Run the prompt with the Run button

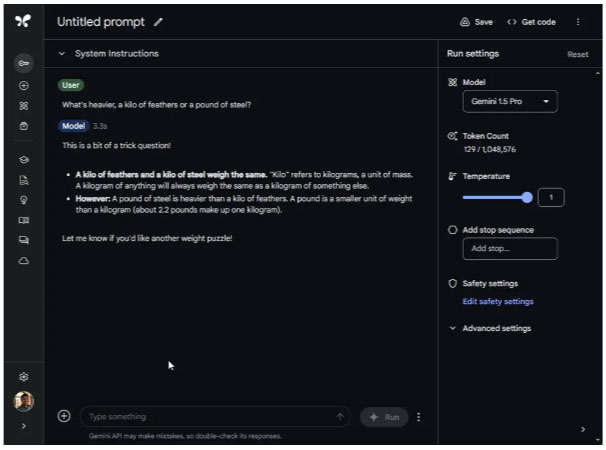[x=384, y=417]
